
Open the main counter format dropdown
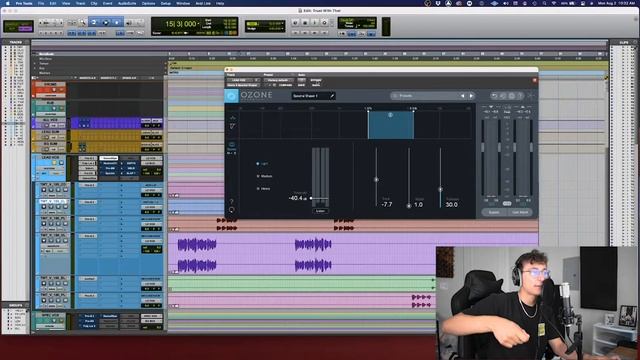tap(199, 24)
